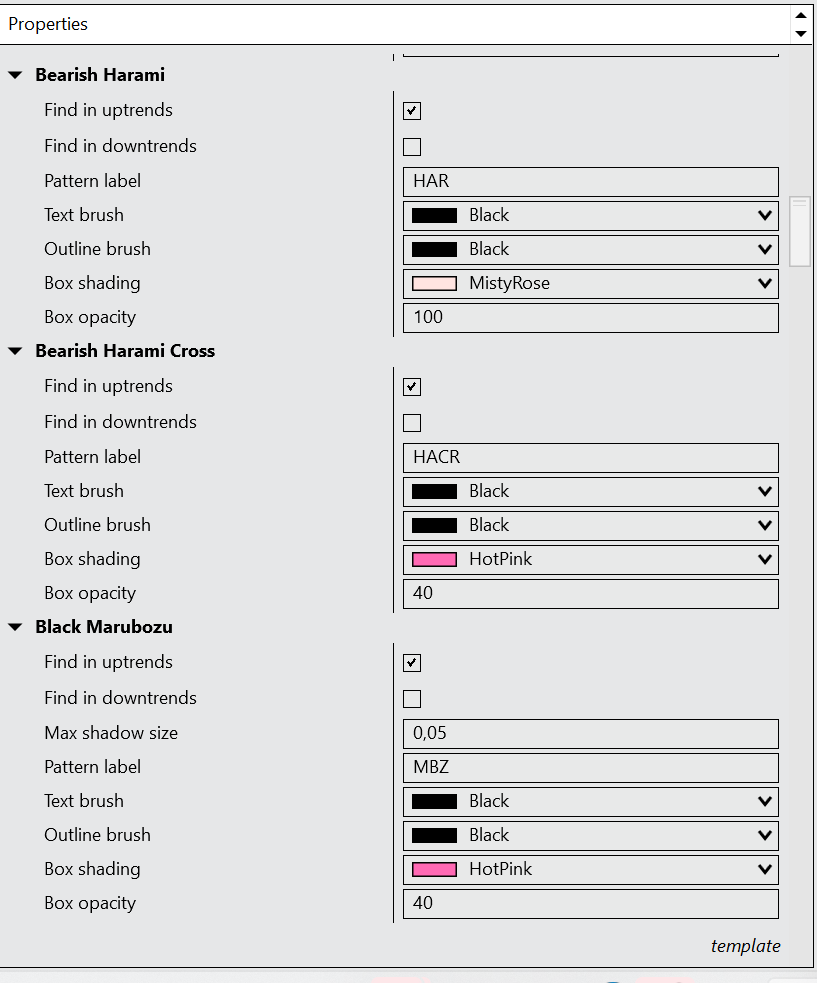Click the template link
Viewport: 817px width, 983px height.
point(745,946)
